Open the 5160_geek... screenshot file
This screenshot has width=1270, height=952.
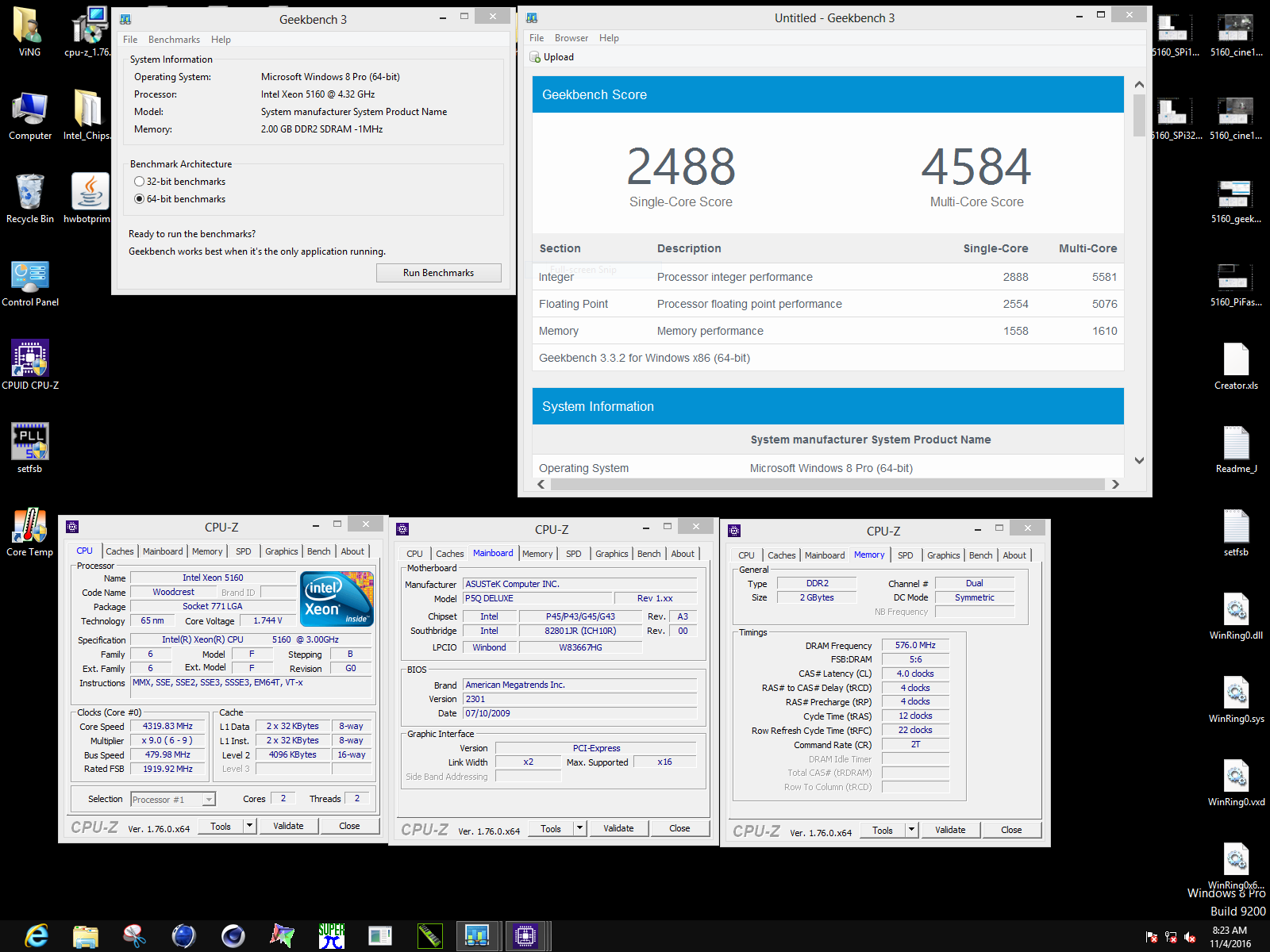click(1236, 200)
